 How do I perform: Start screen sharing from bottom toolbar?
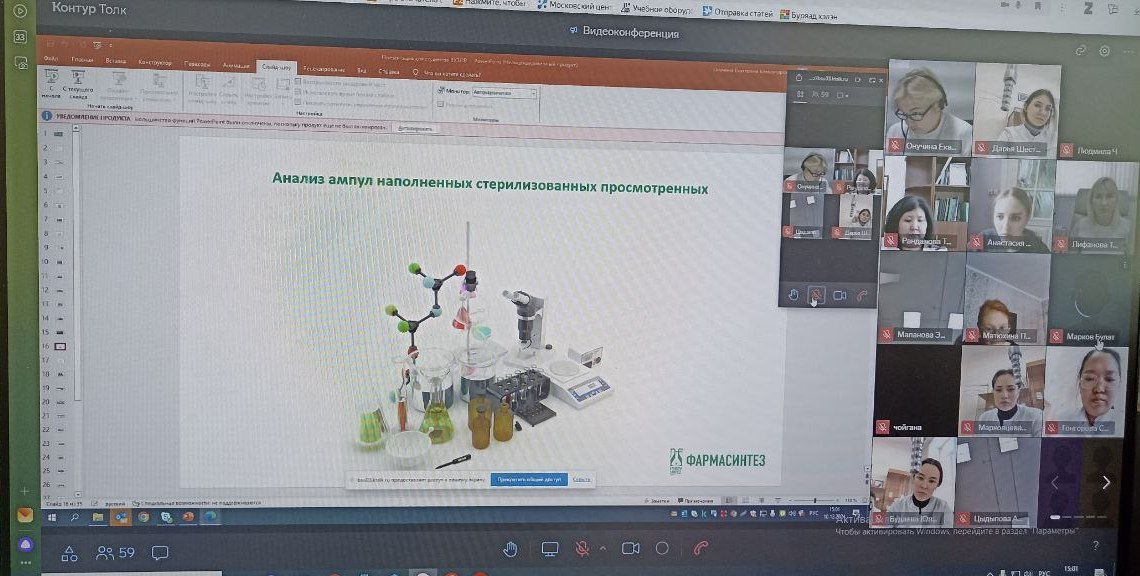click(549, 549)
